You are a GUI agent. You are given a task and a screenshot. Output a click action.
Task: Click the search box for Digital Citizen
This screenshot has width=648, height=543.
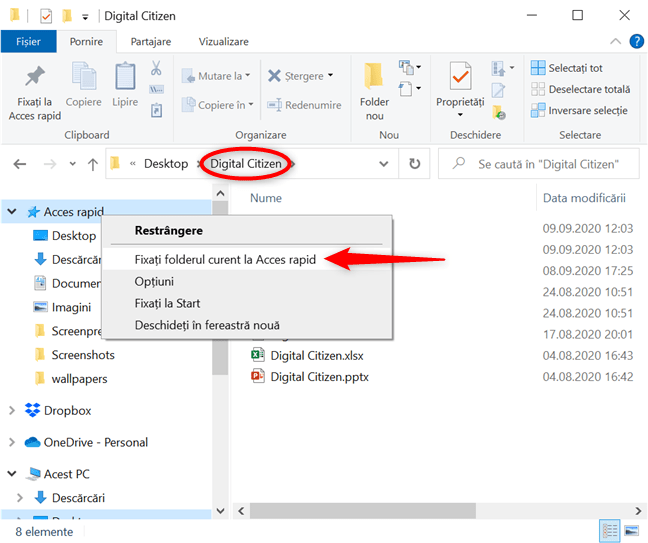click(538, 164)
